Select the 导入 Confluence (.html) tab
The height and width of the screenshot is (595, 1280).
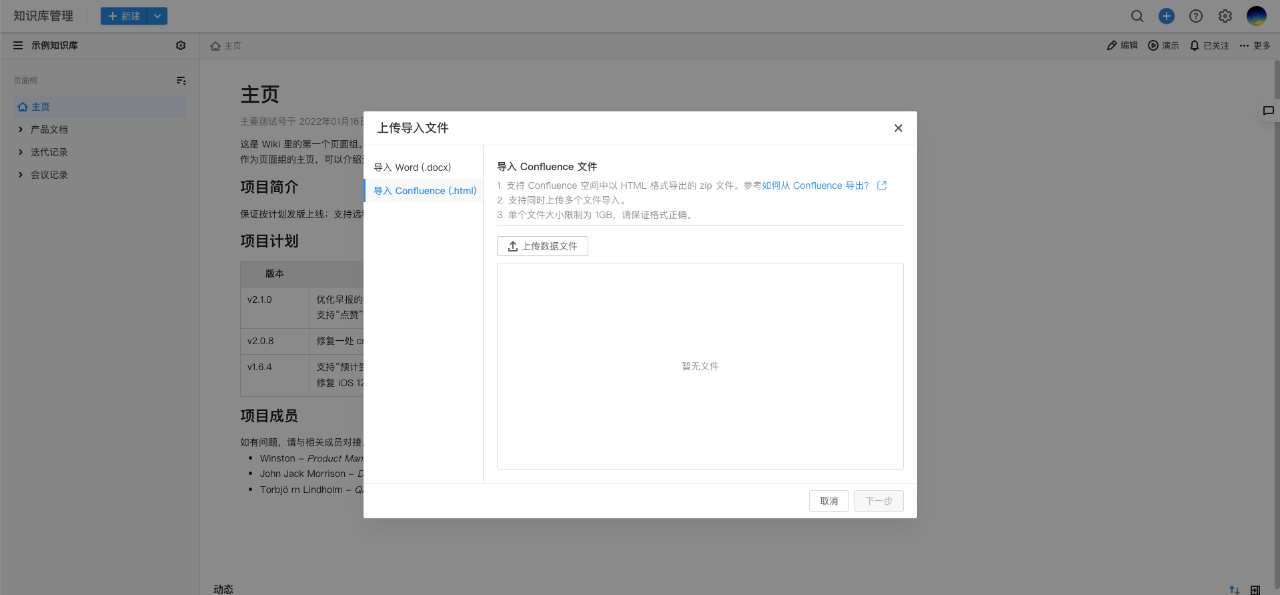pyautogui.click(x=424, y=191)
